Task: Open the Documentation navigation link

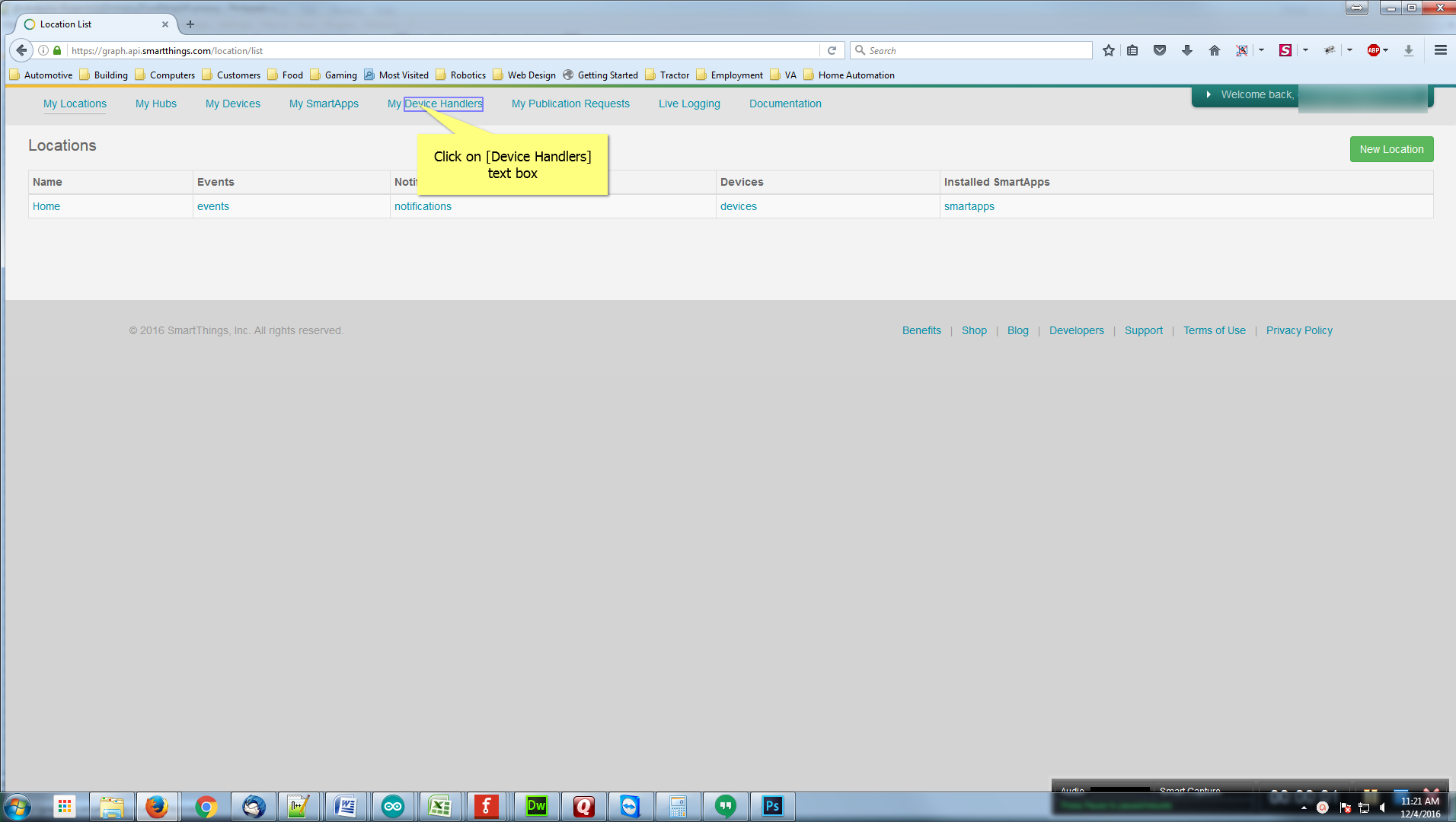Action: click(785, 104)
